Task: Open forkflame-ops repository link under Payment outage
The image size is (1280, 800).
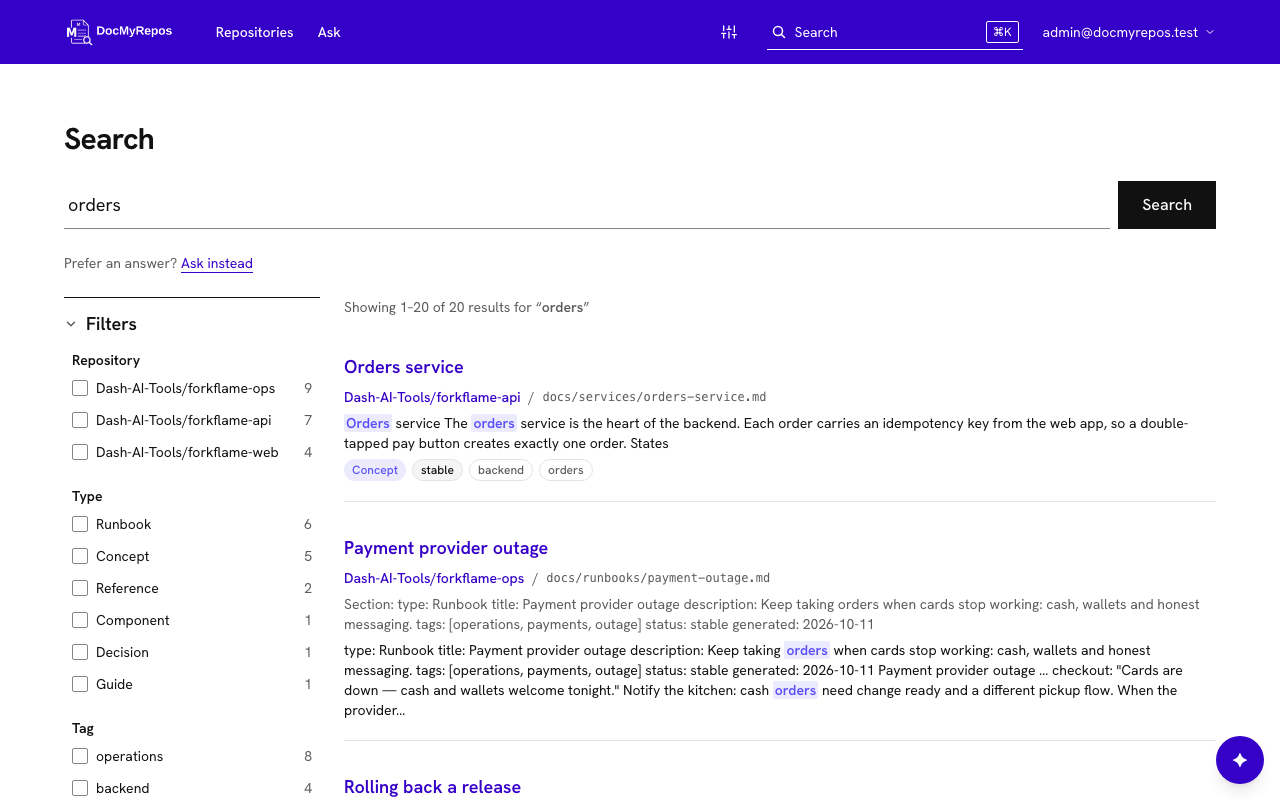Action: tap(434, 578)
